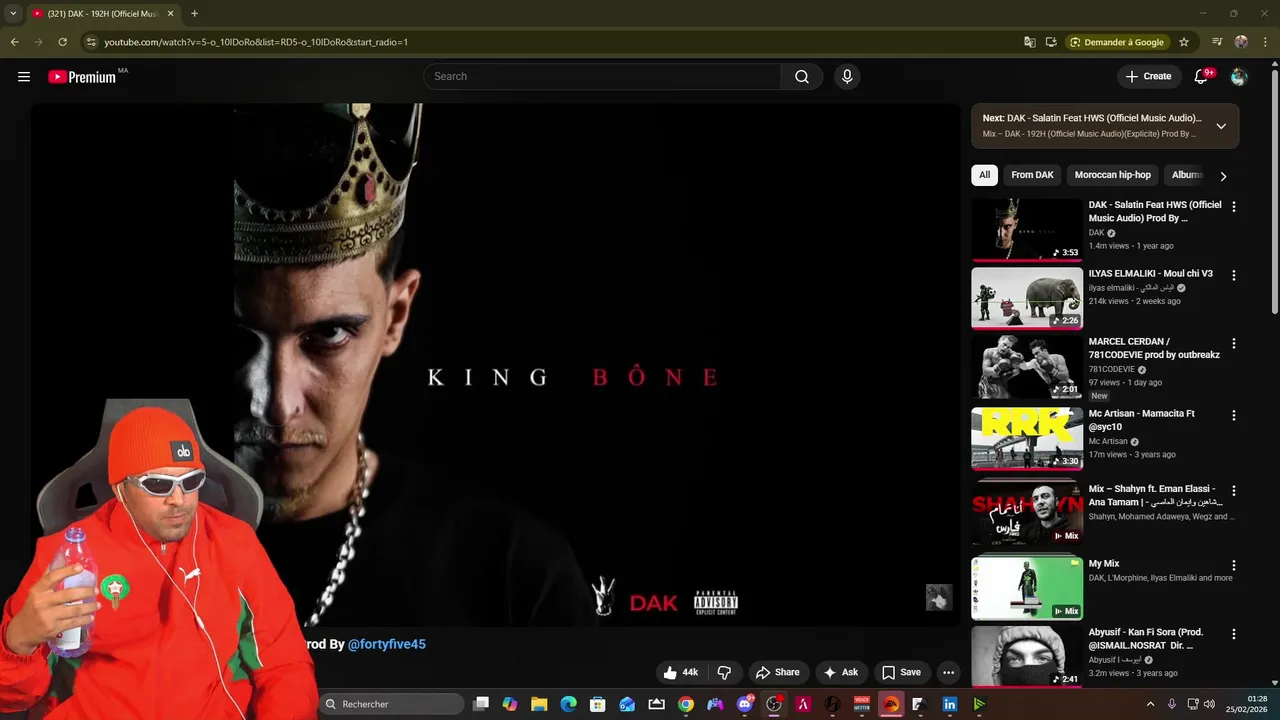Click Demander à Google button
The image size is (1280, 720).
[1117, 42]
